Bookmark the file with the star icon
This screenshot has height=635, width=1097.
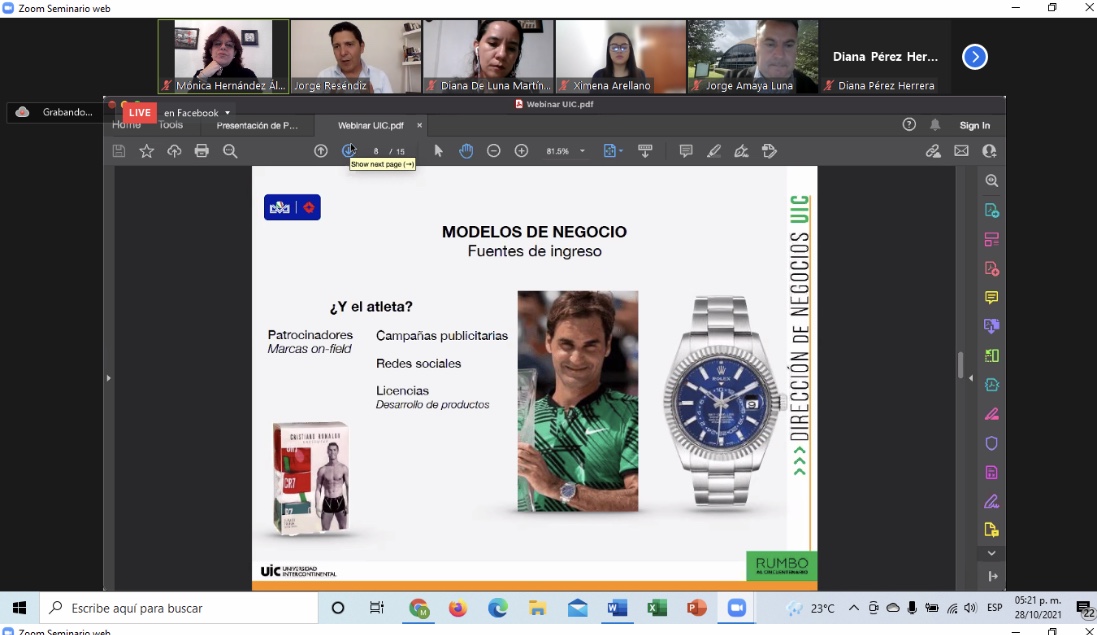[x=146, y=151]
